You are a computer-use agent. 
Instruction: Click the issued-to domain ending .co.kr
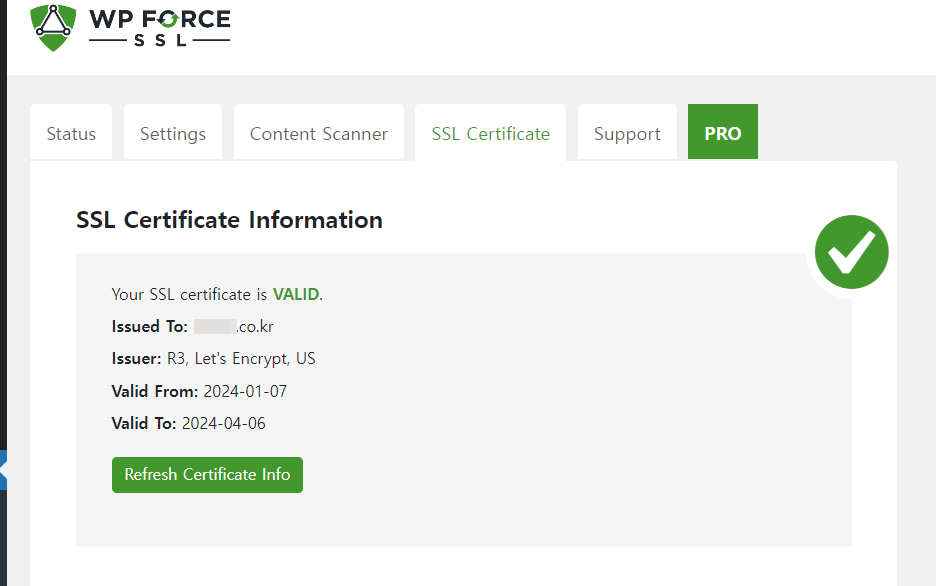click(x=234, y=326)
